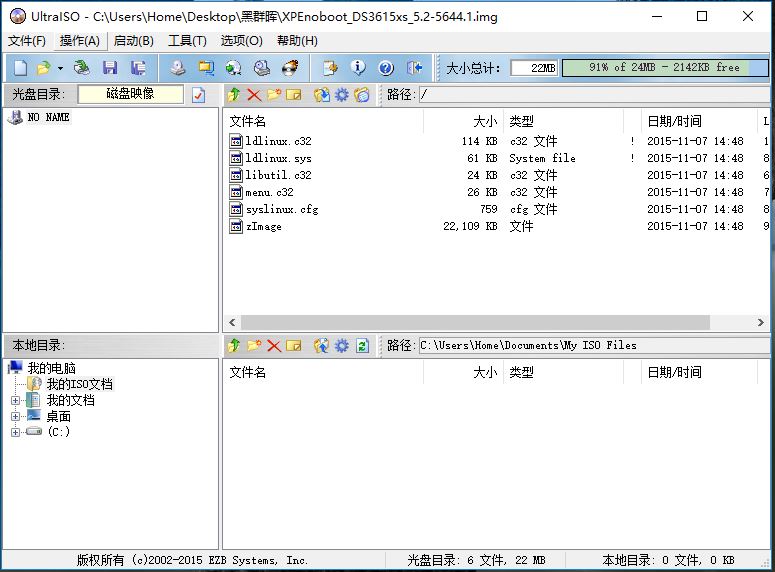Click Up folder icon in local pane
The width and height of the screenshot is (775, 572).
pos(234,345)
